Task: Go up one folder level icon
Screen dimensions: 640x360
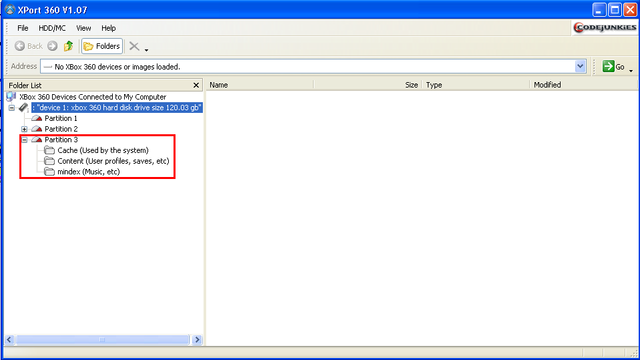Action: (69, 46)
